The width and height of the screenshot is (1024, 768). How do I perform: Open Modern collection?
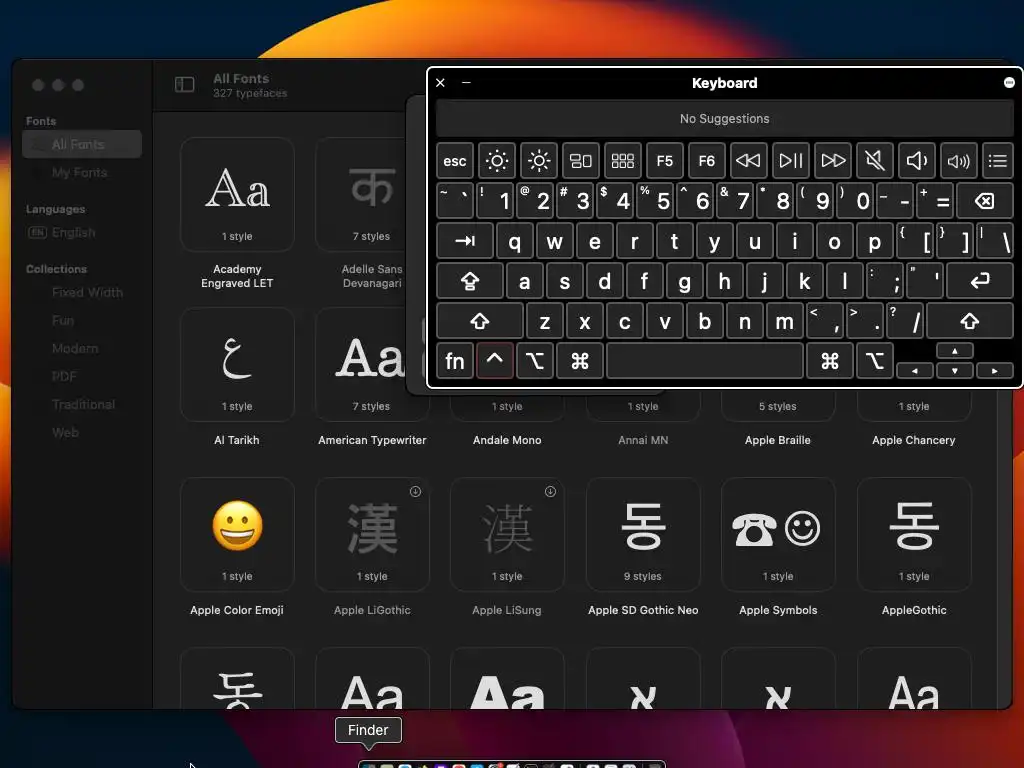(x=82, y=349)
